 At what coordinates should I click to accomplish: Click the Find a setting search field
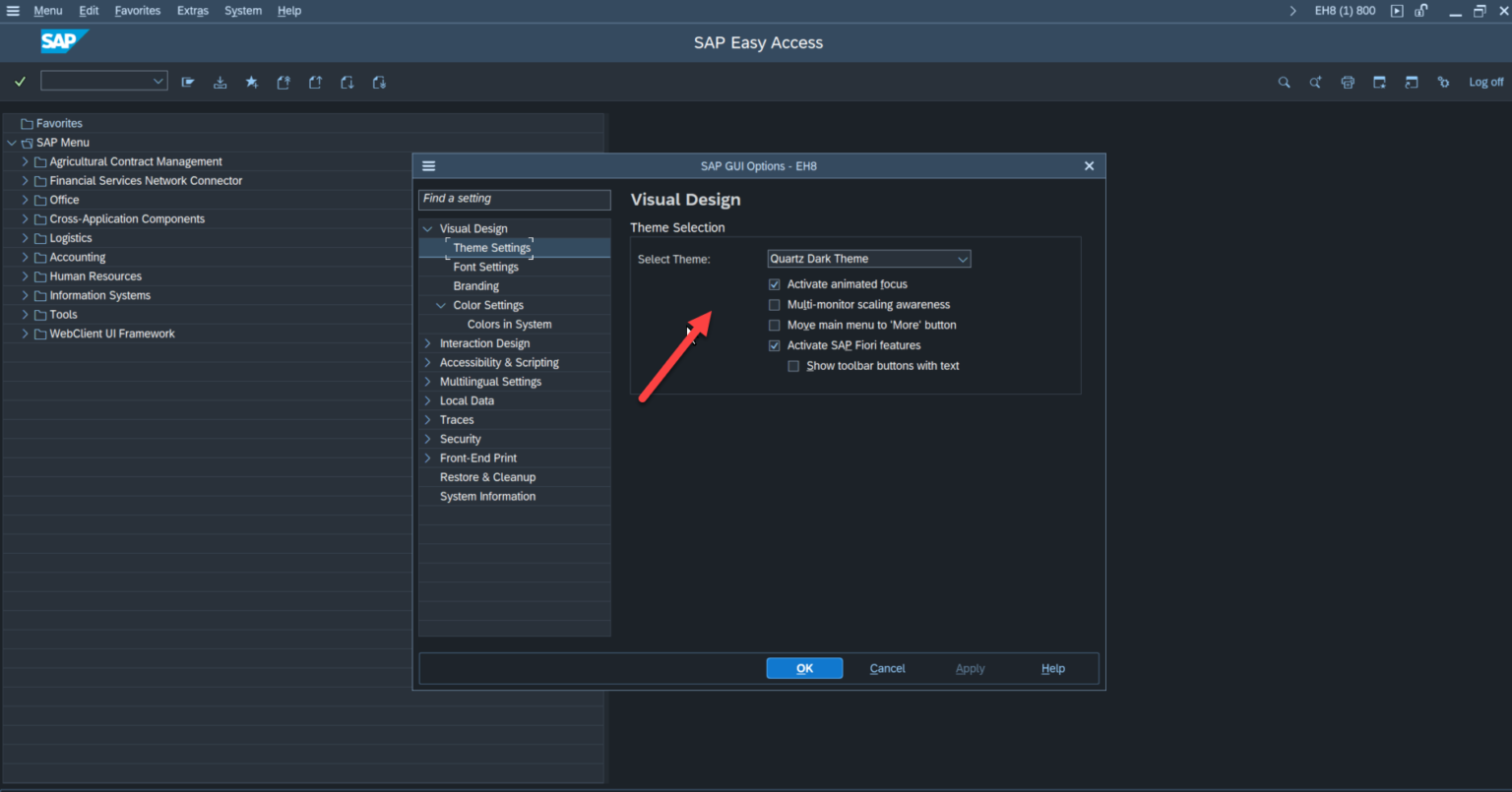coord(514,199)
